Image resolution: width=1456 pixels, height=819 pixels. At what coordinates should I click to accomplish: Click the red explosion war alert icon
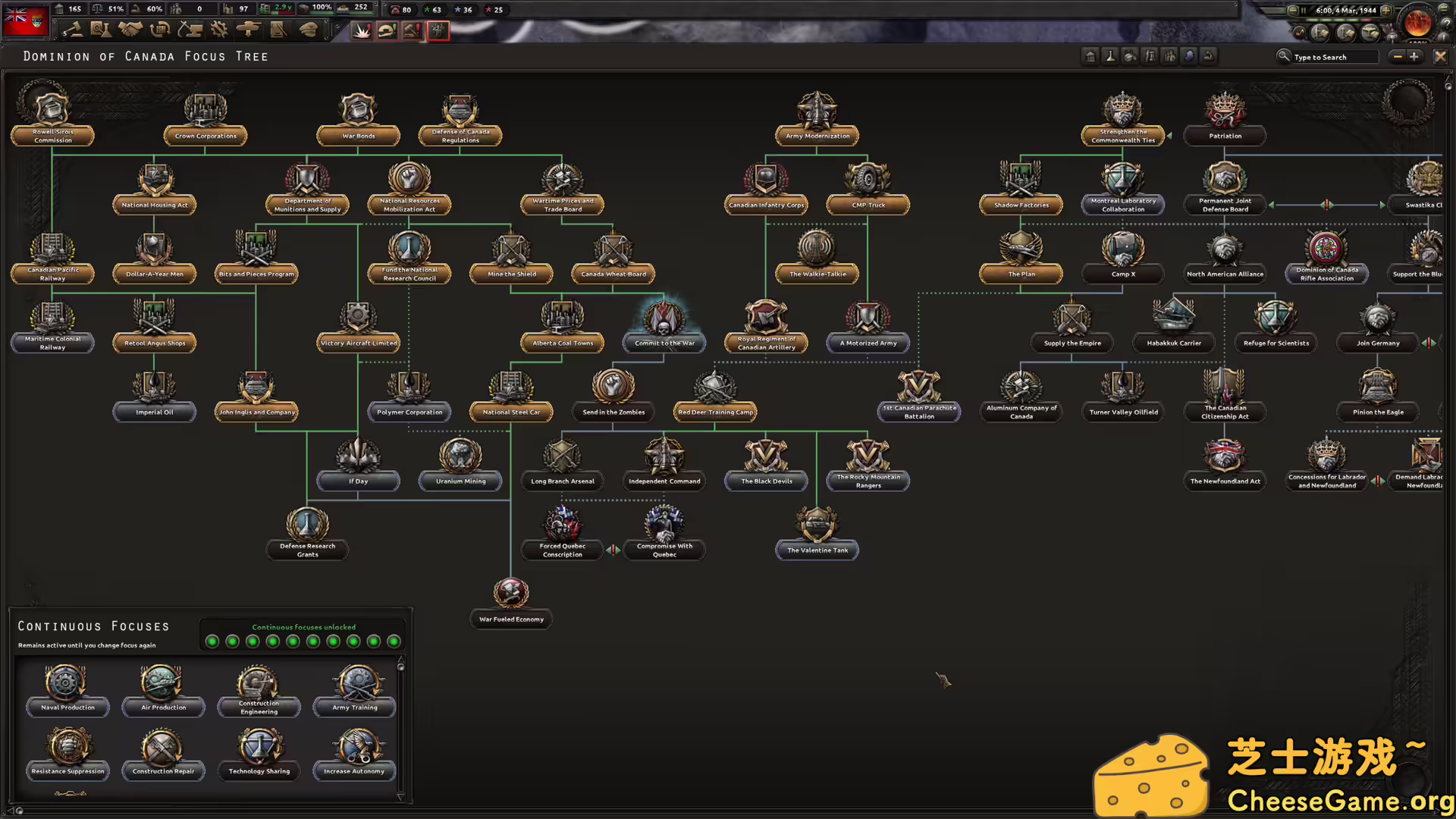click(362, 30)
